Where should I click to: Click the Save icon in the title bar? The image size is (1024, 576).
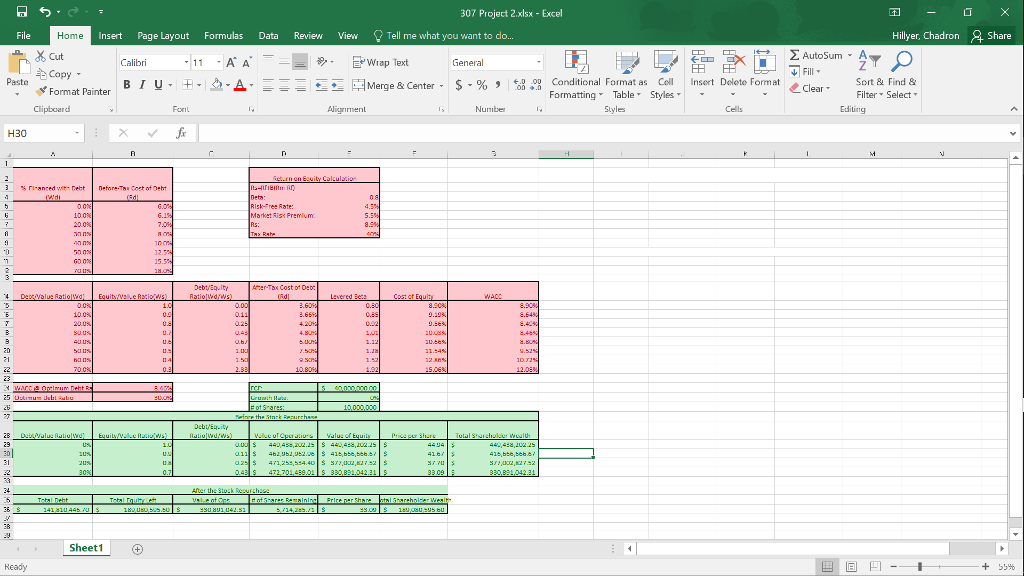tap(22, 12)
